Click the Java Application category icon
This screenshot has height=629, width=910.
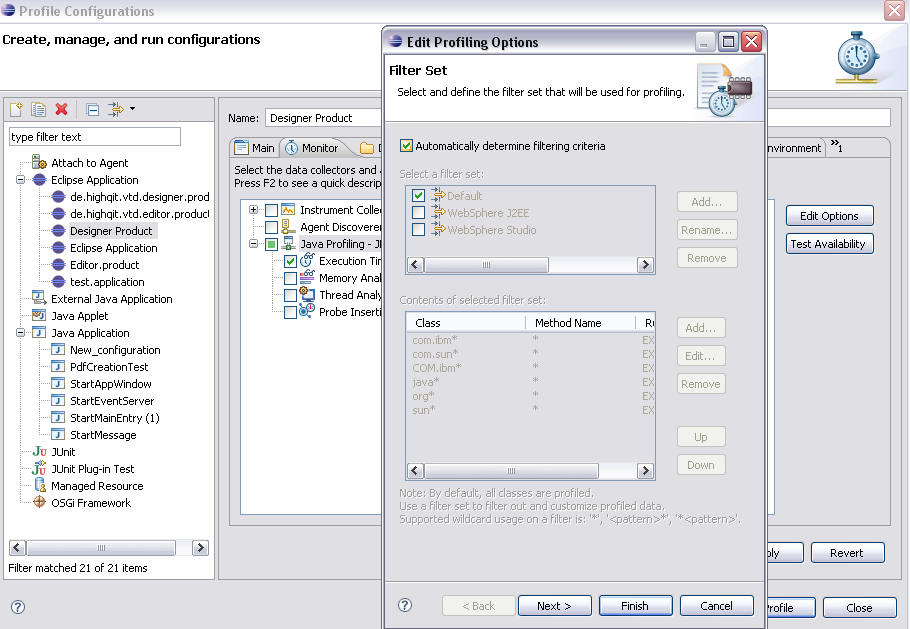[x=39, y=332]
